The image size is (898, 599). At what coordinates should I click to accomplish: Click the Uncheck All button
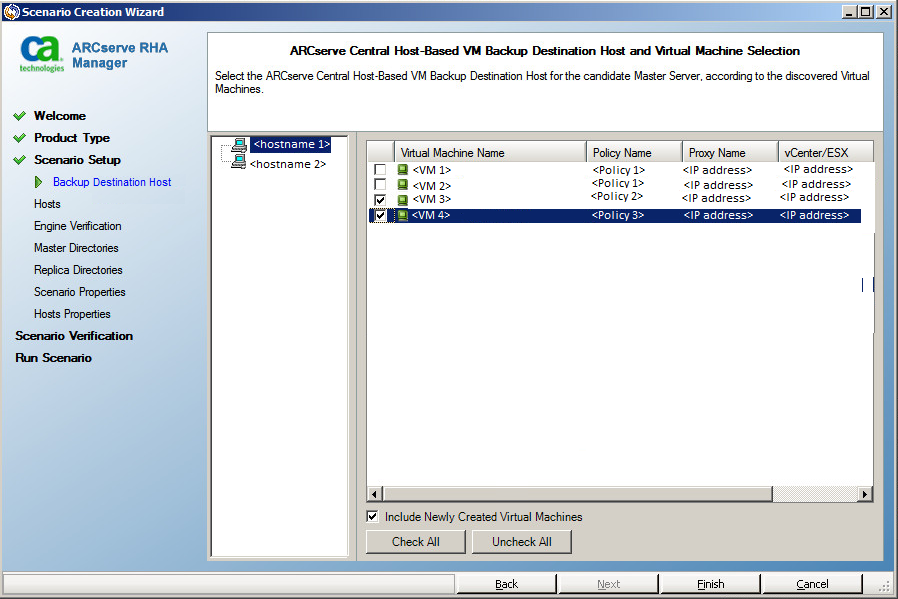521,541
